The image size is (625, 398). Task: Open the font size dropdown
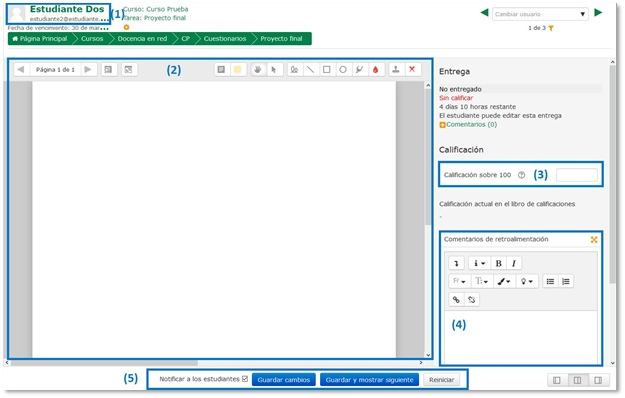(x=482, y=281)
